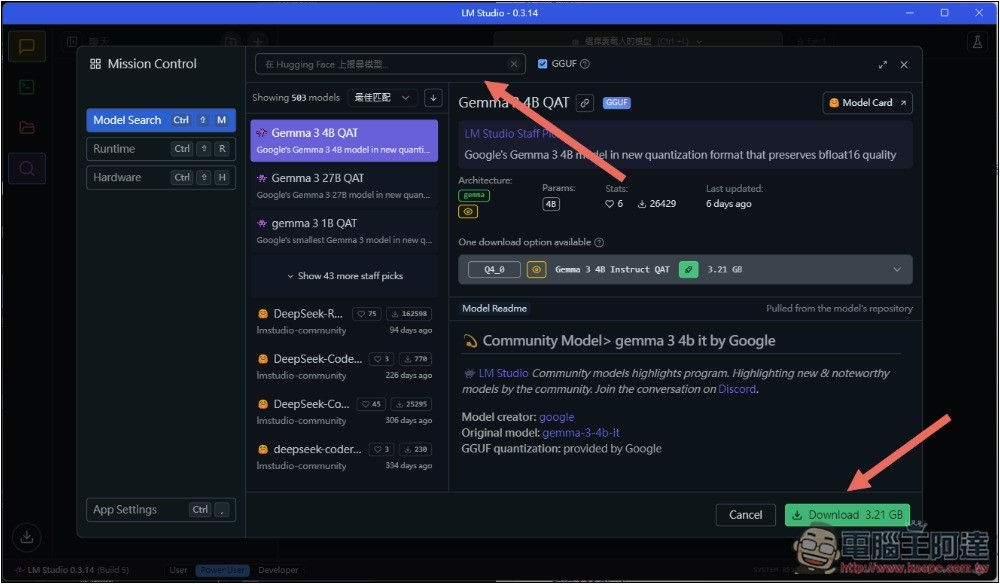Viewport: 1000px width, 584px height.
Task: Toggle sort direction arrow button
Action: pos(433,97)
